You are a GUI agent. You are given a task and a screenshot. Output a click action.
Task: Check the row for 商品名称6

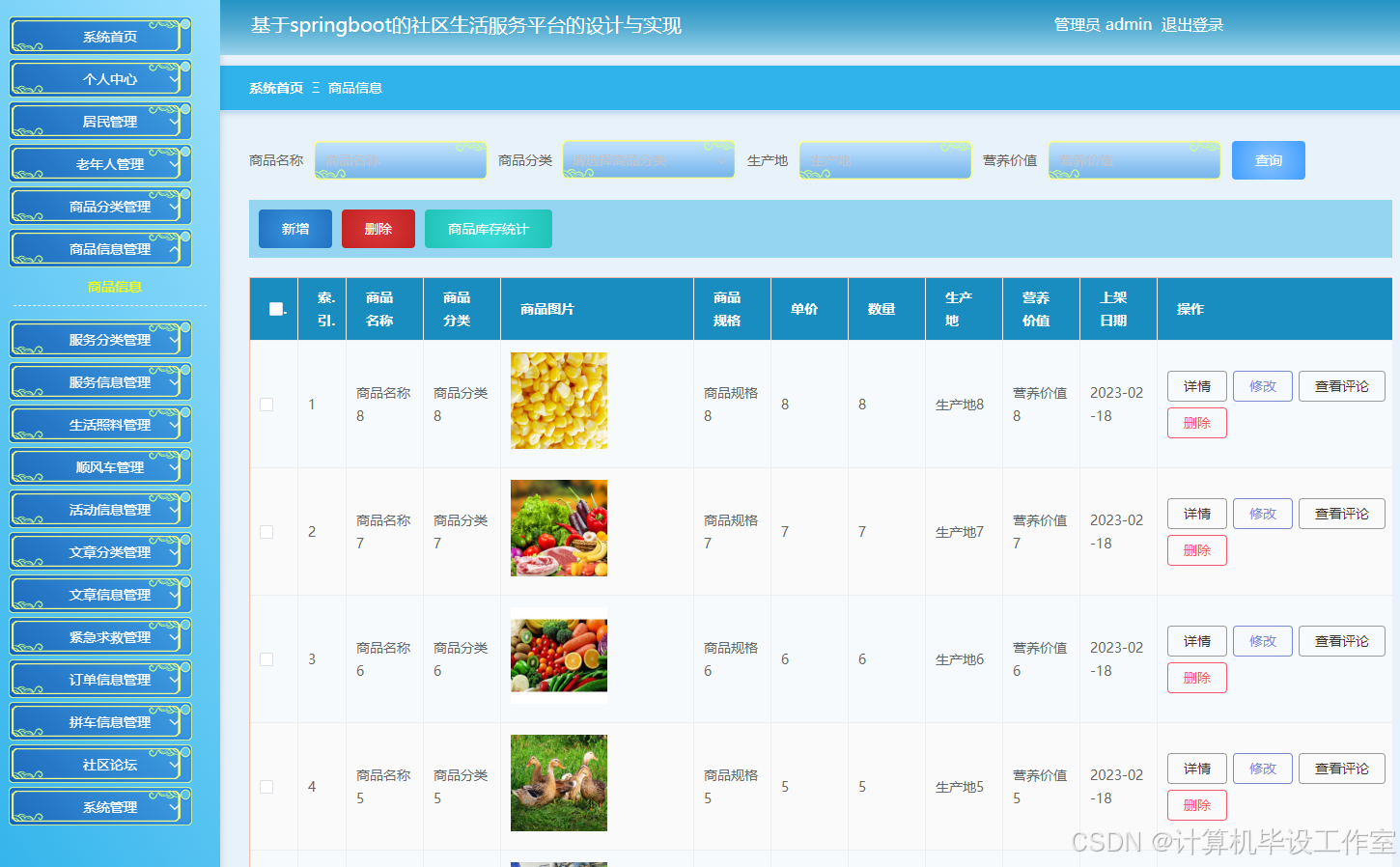[x=266, y=659]
